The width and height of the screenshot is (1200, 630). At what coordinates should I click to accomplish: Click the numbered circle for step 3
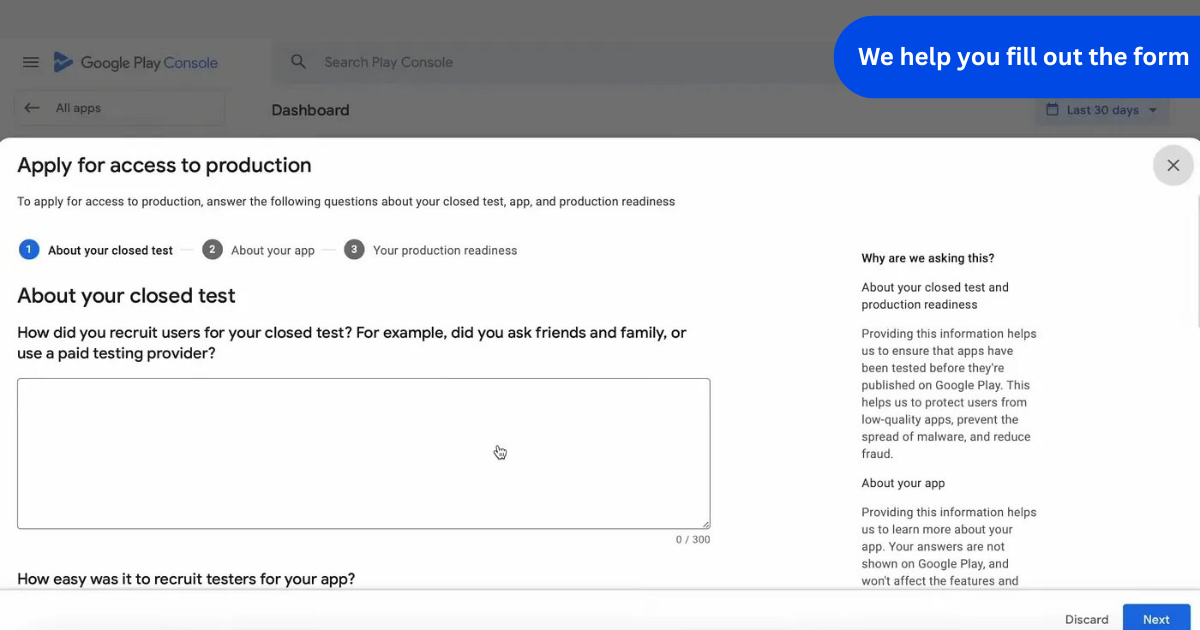pyautogui.click(x=354, y=249)
